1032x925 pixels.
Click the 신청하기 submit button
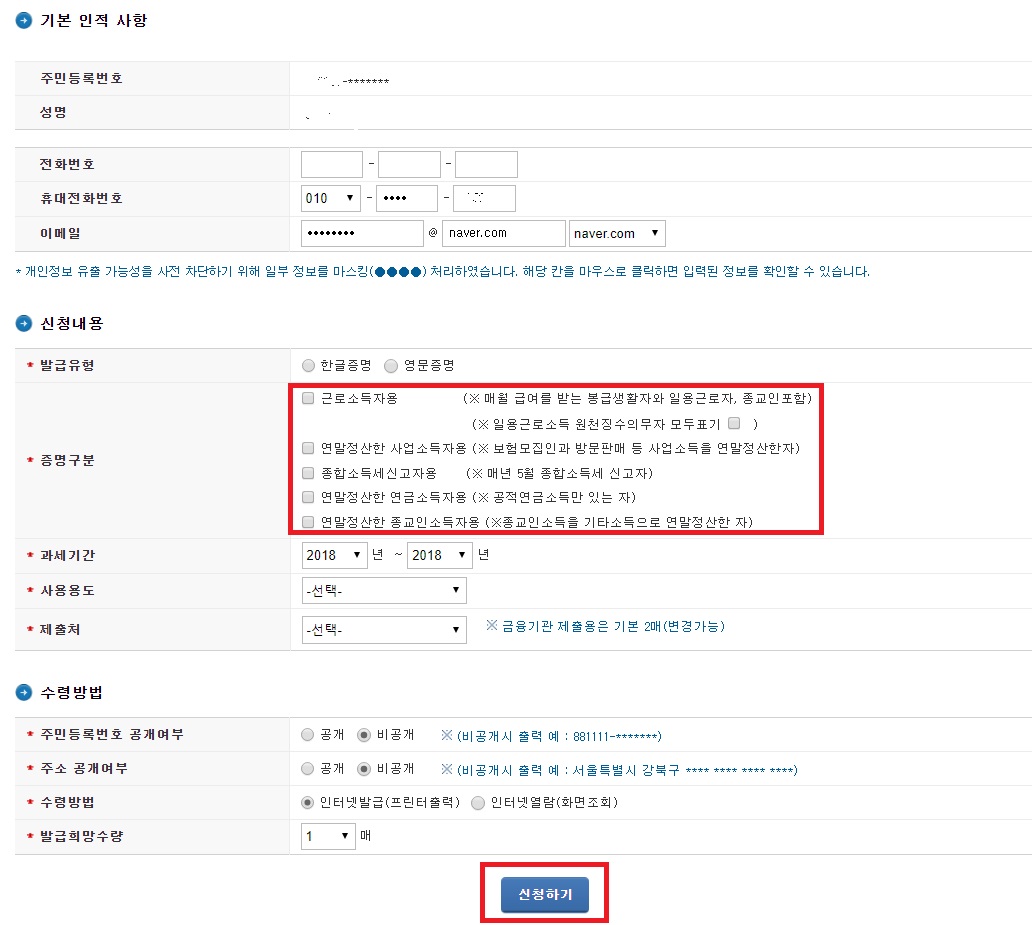click(545, 895)
